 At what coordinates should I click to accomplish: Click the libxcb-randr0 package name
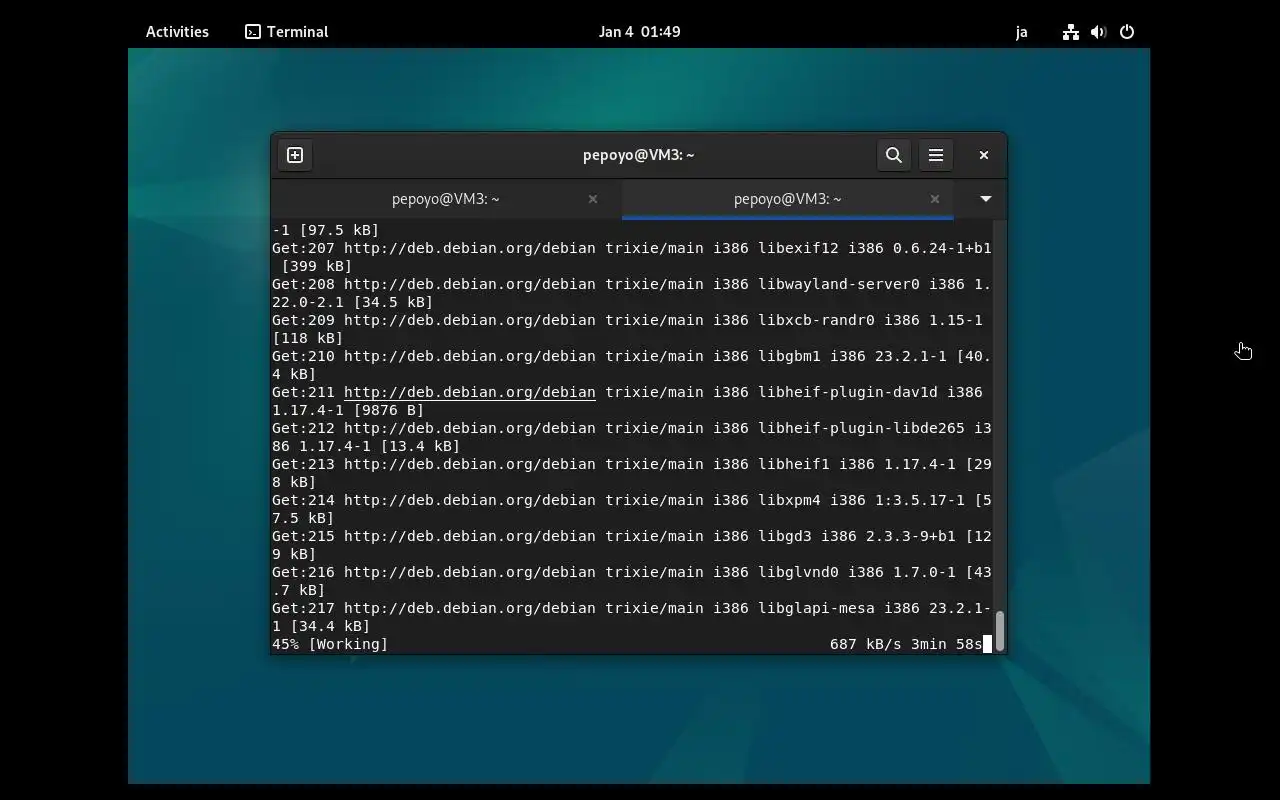(816, 320)
